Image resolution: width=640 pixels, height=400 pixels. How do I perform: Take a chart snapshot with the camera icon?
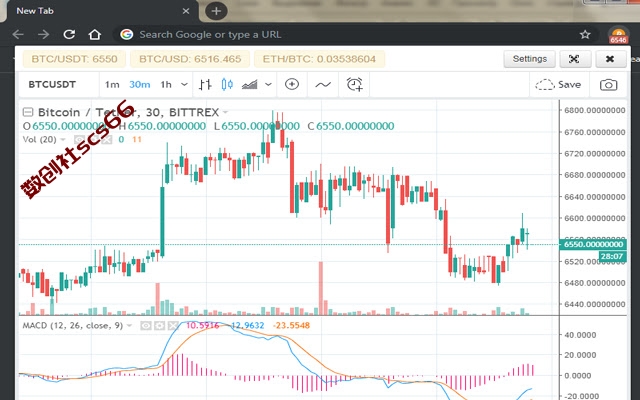click(x=609, y=84)
